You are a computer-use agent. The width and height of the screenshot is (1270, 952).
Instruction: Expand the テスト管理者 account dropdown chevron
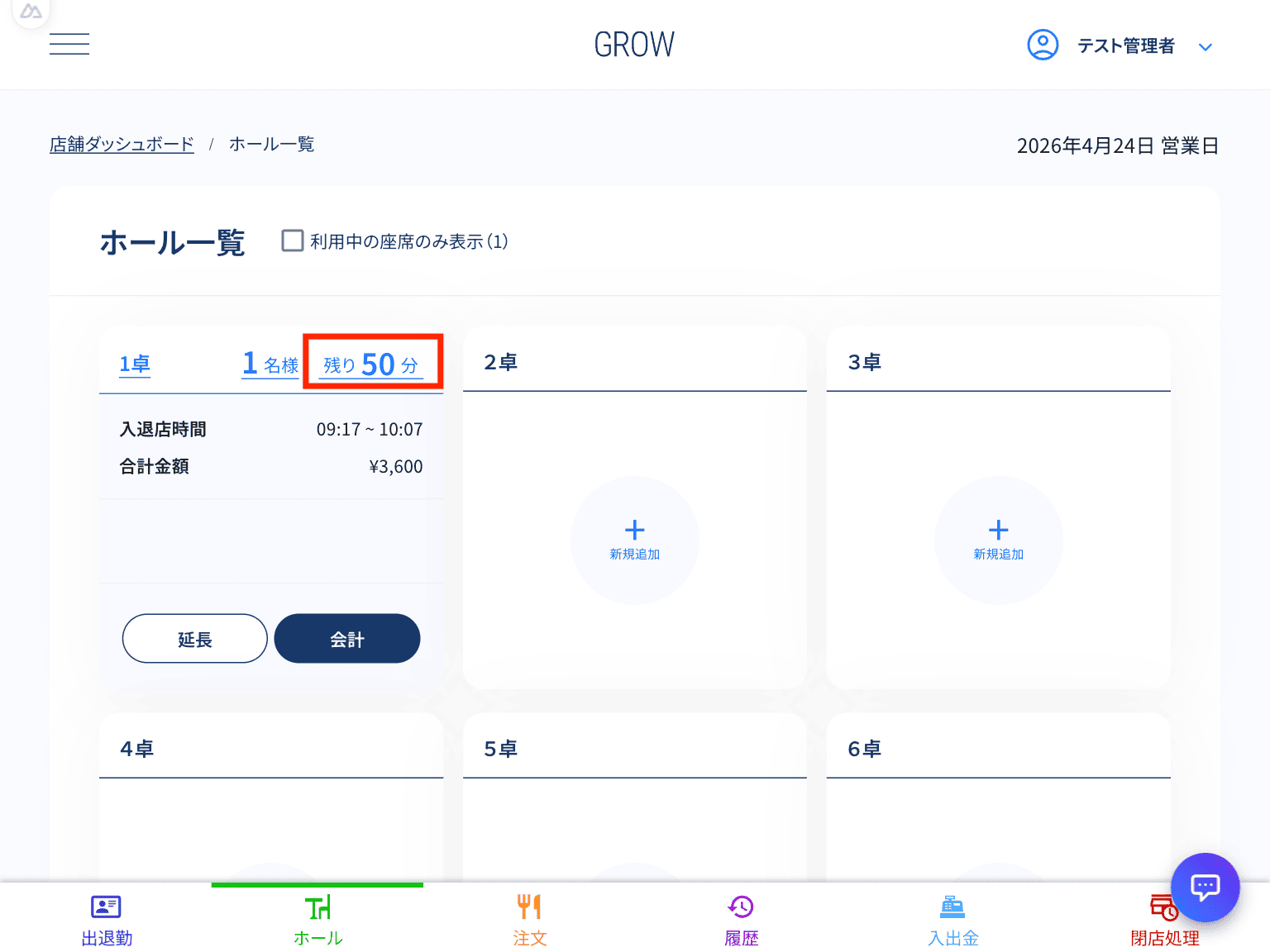coord(1206,47)
